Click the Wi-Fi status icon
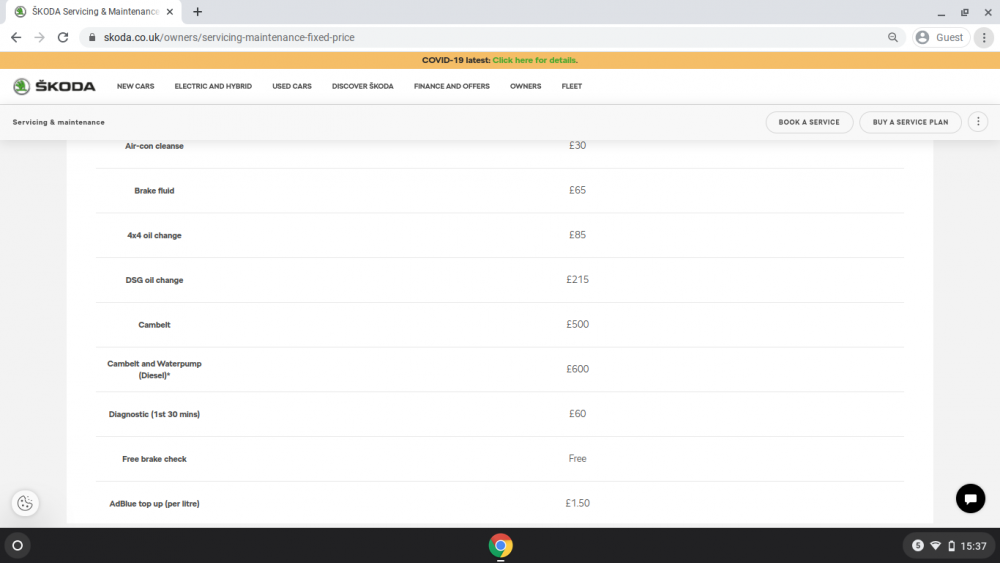Image resolution: width=1000 pixels, height=563 pixels. coord(936,546)
